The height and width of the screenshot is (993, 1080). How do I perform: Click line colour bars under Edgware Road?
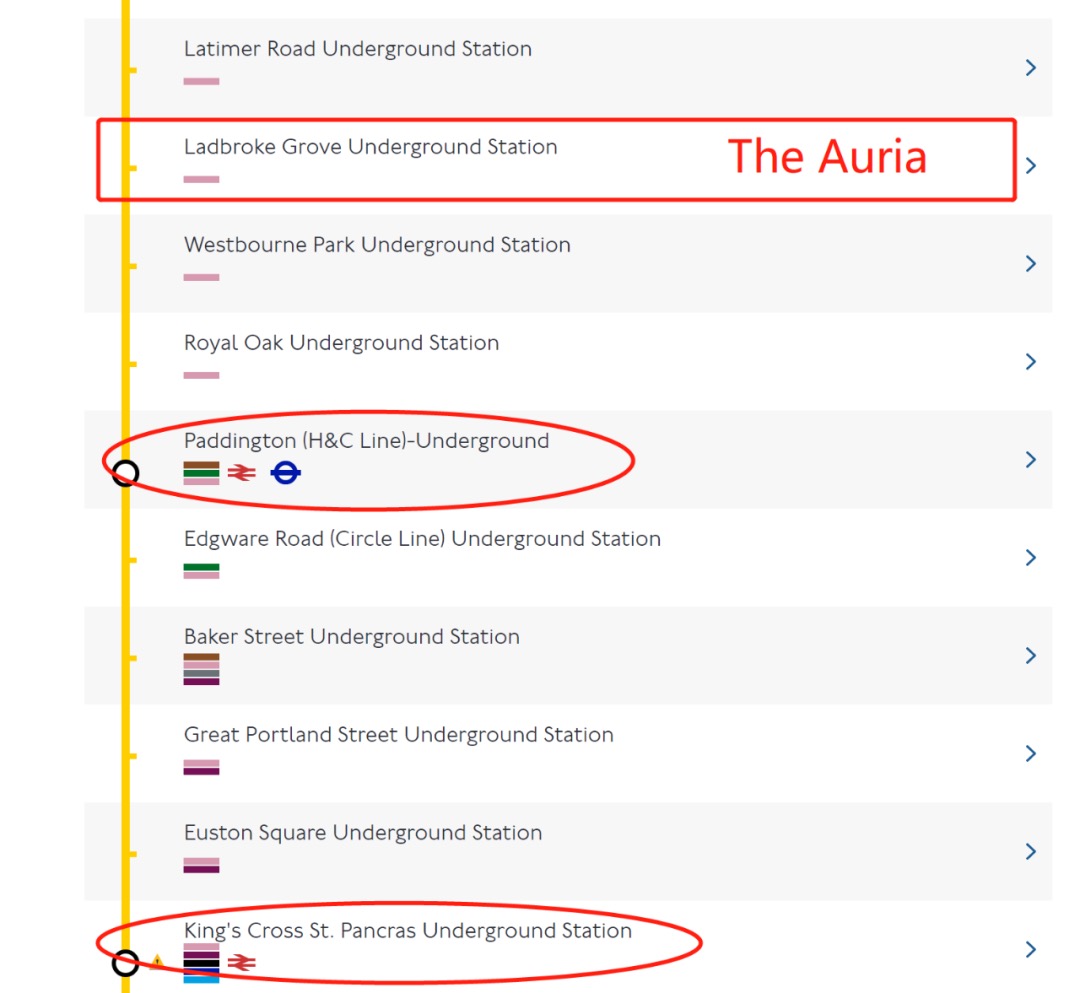(x=201, y=571)
